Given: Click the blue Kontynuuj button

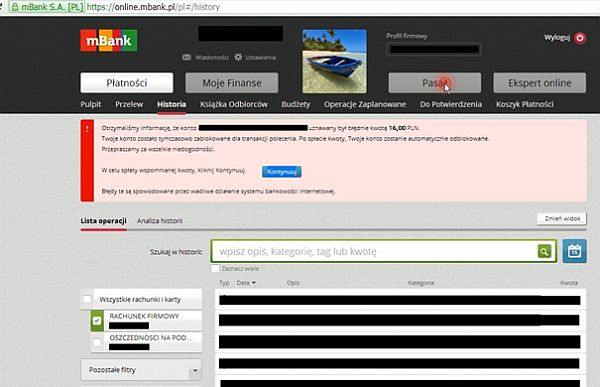Looking at the screenshot, I should (282, 171).
